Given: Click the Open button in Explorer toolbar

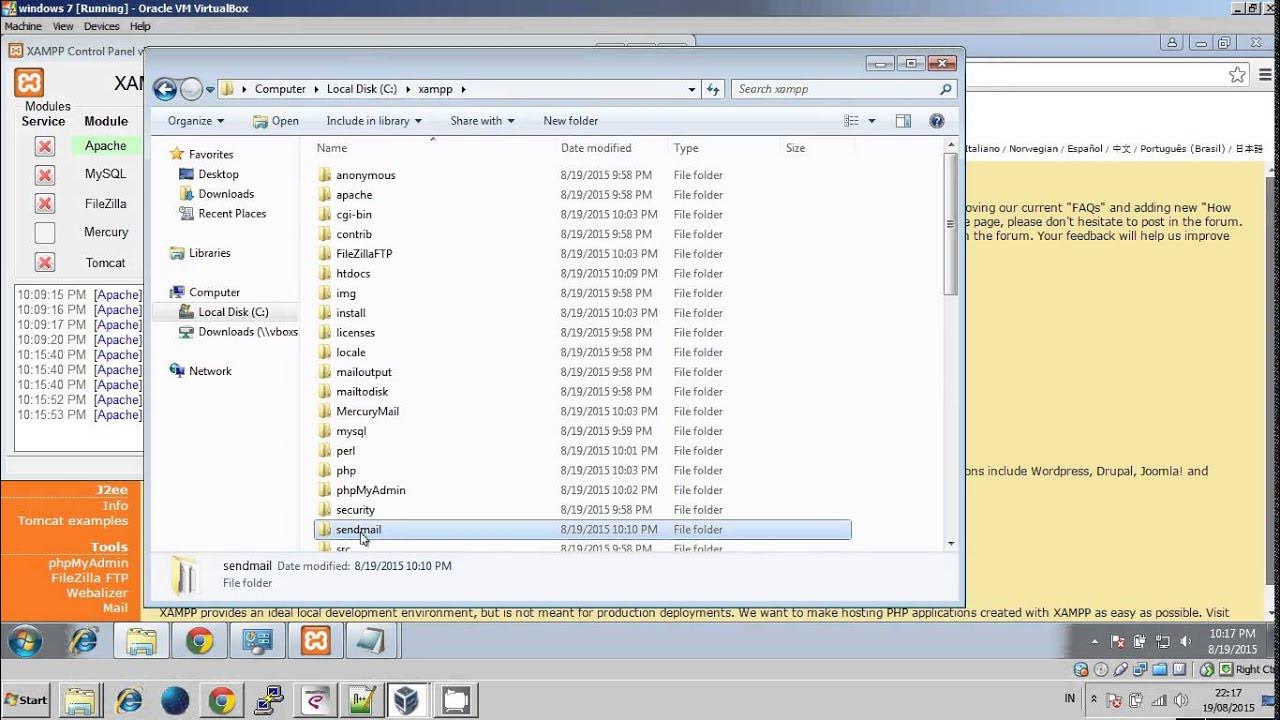Looking at the screenshot, I should coord(276,121).
